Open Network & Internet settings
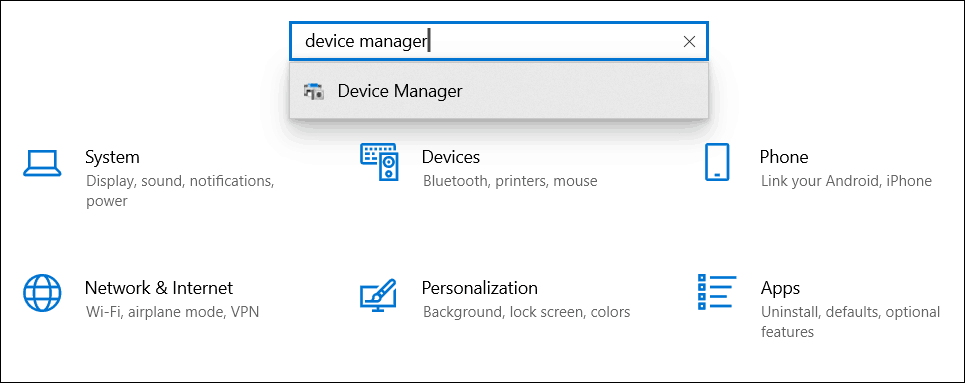This screenshot has height=383, width=965. (159, 288)
